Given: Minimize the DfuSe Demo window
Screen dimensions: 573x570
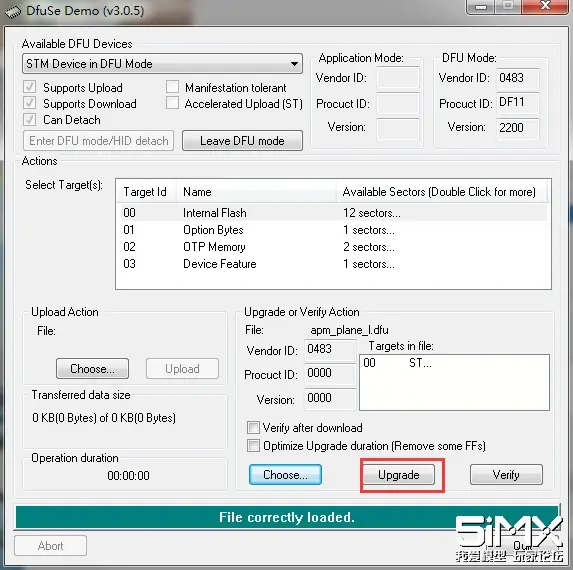Looking at the screenshot, I should [x=481, y=7].
